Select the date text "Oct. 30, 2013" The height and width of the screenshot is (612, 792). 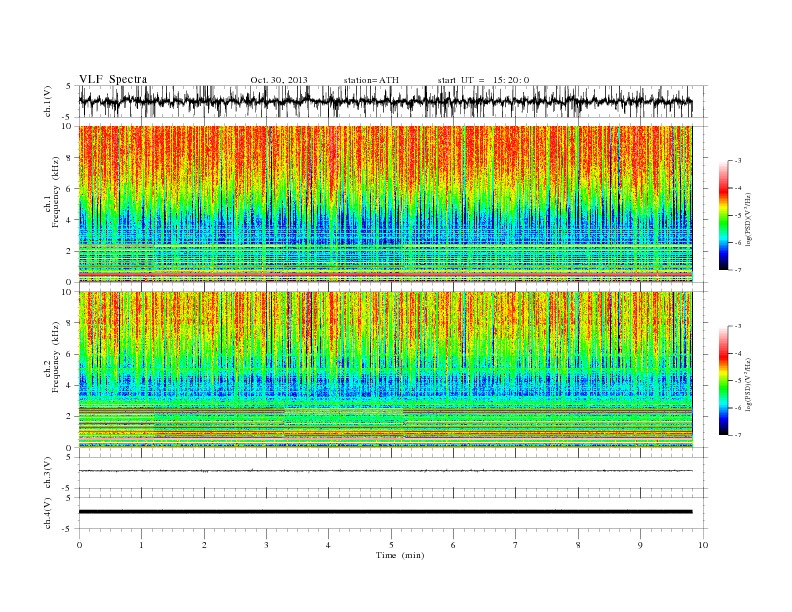click(279, 80)
